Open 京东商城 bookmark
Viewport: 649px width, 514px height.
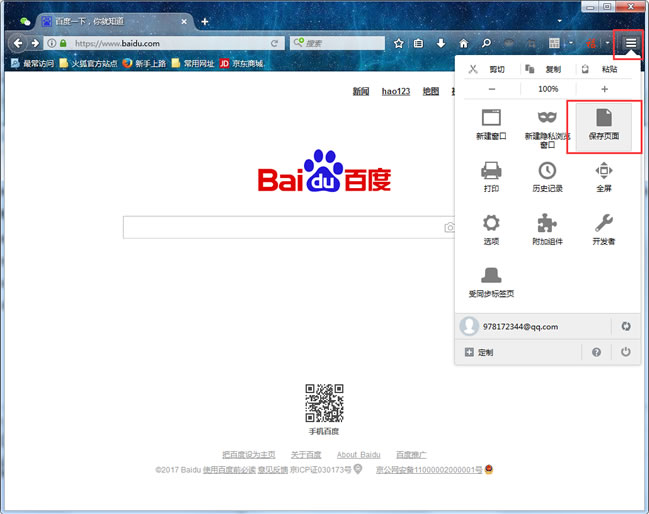click(242, 63)
